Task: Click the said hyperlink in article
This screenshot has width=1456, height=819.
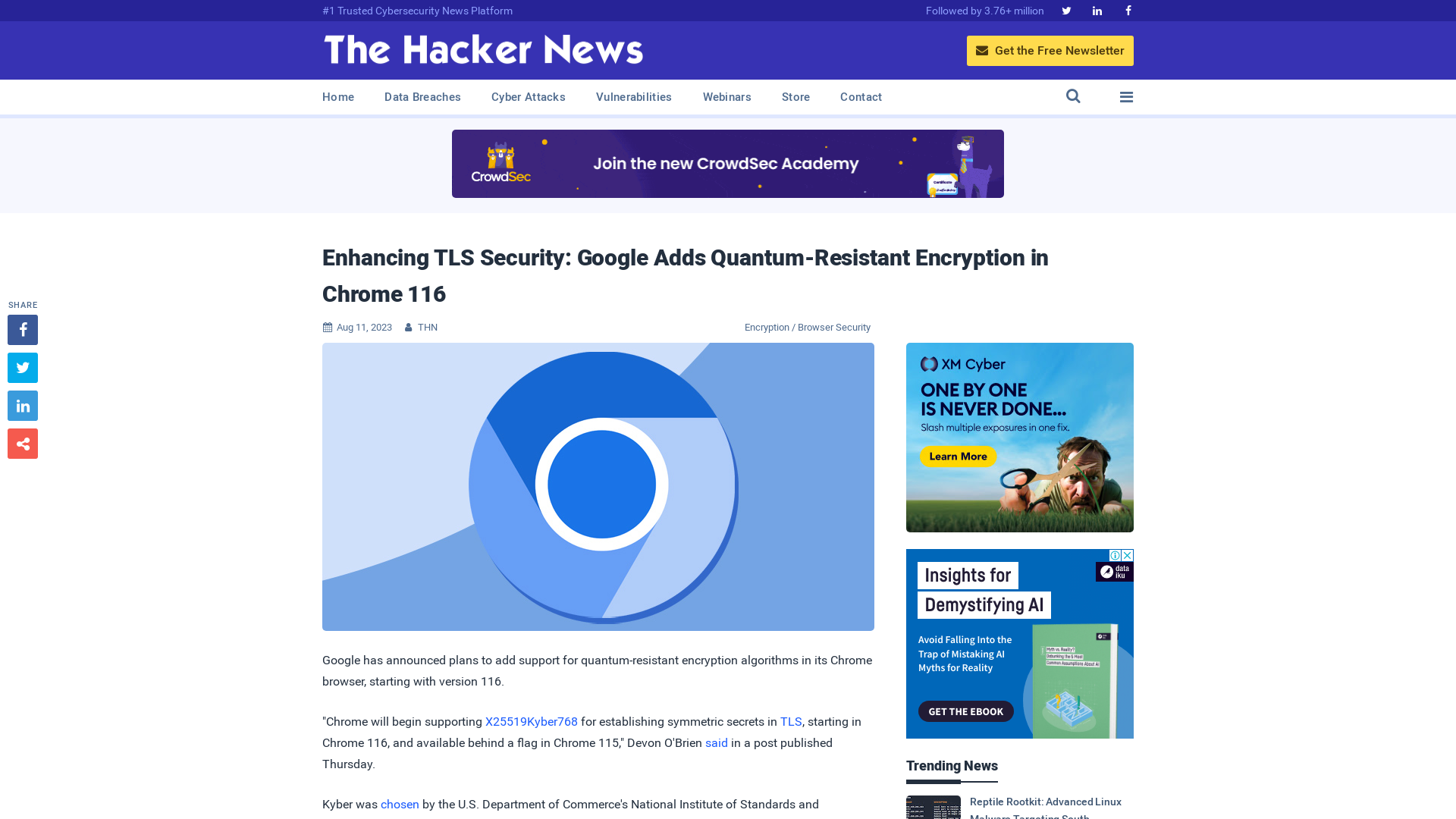Action: [x=716, y=742]
